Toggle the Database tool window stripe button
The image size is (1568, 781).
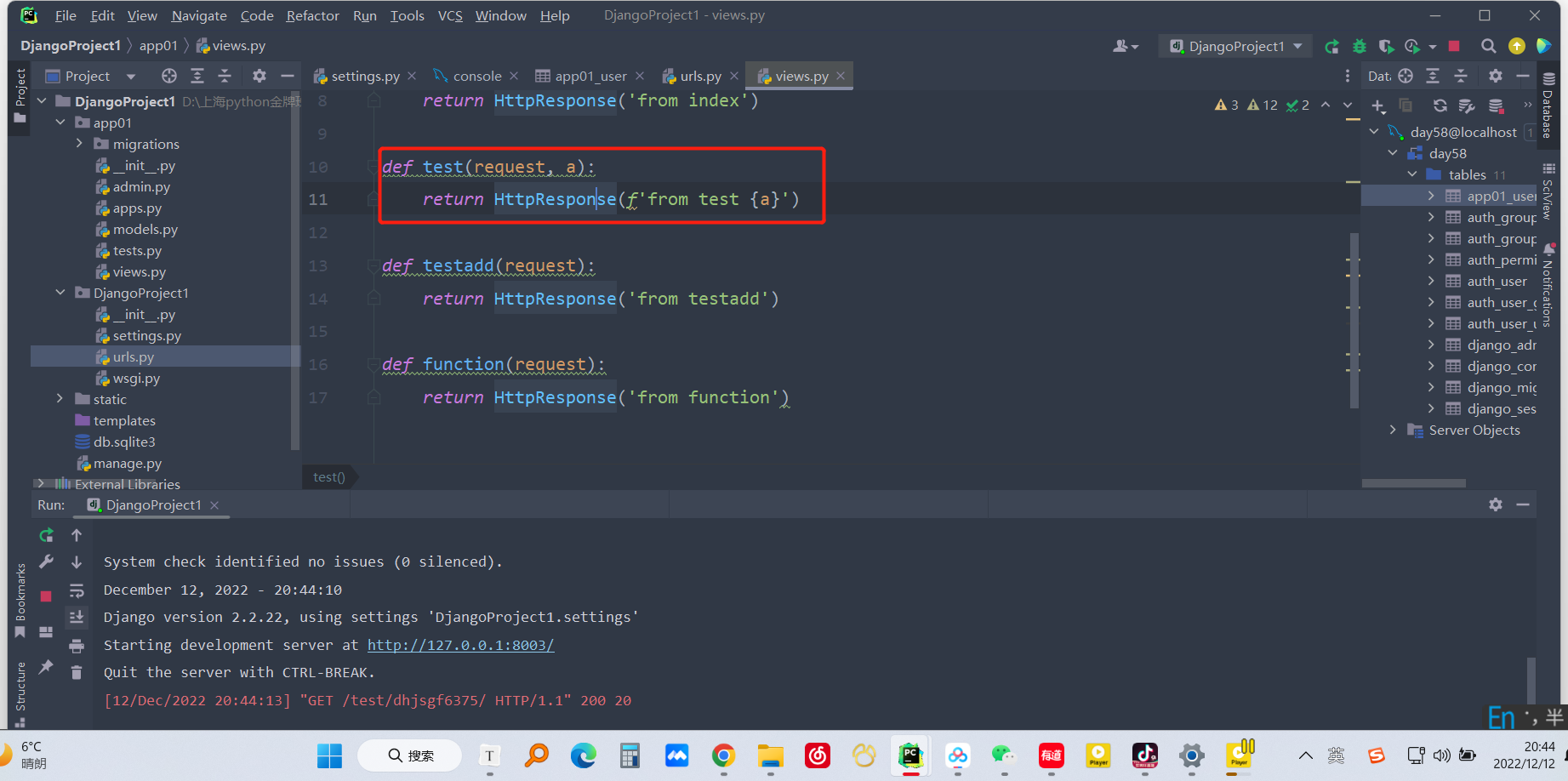1548,105
